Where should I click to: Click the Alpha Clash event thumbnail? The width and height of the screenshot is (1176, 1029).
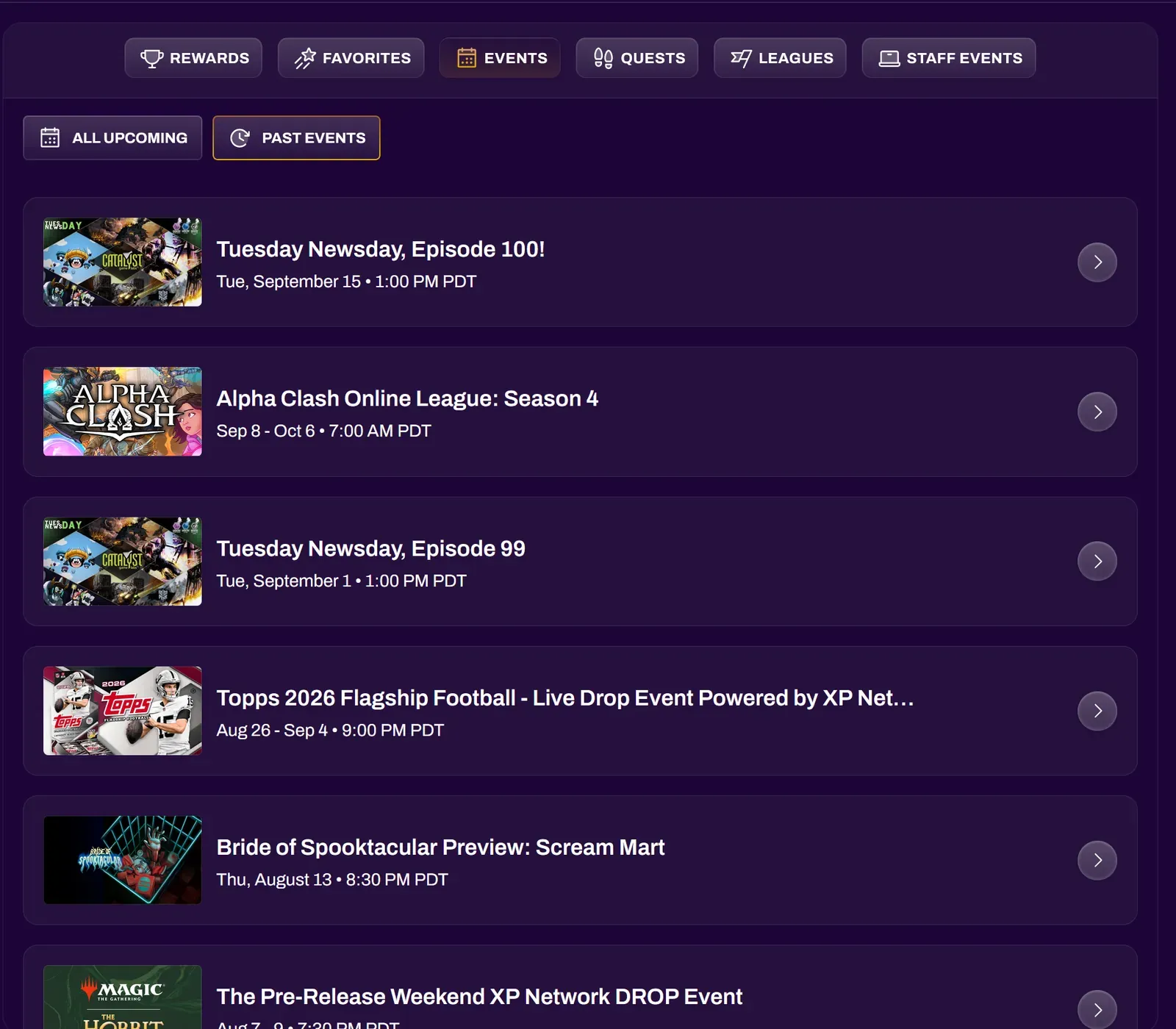point(123,412)
